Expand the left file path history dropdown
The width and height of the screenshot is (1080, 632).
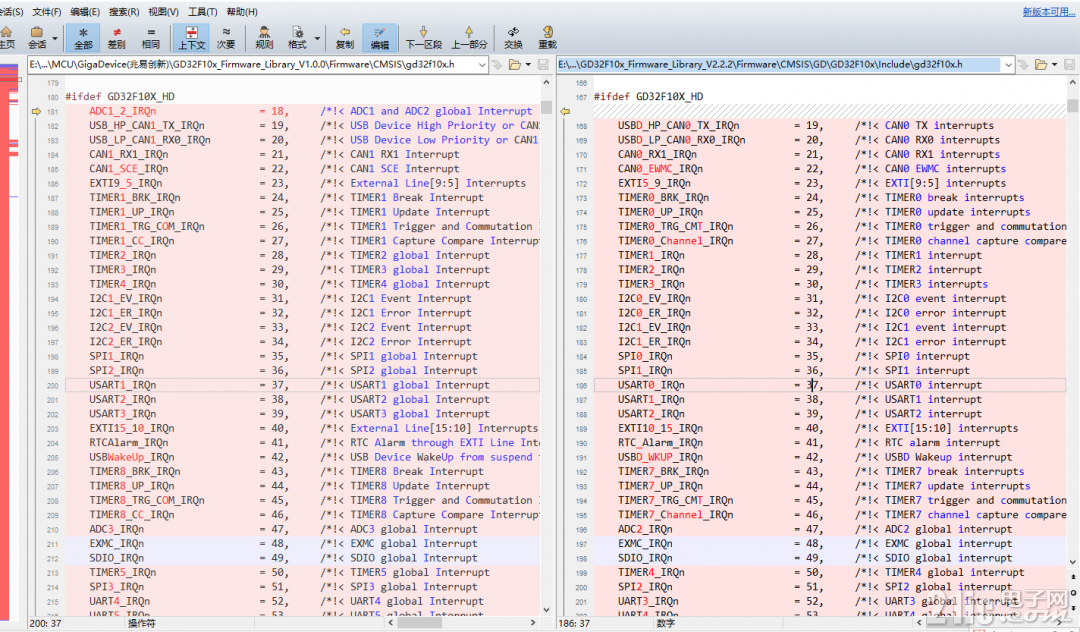[x=482, y=65]
